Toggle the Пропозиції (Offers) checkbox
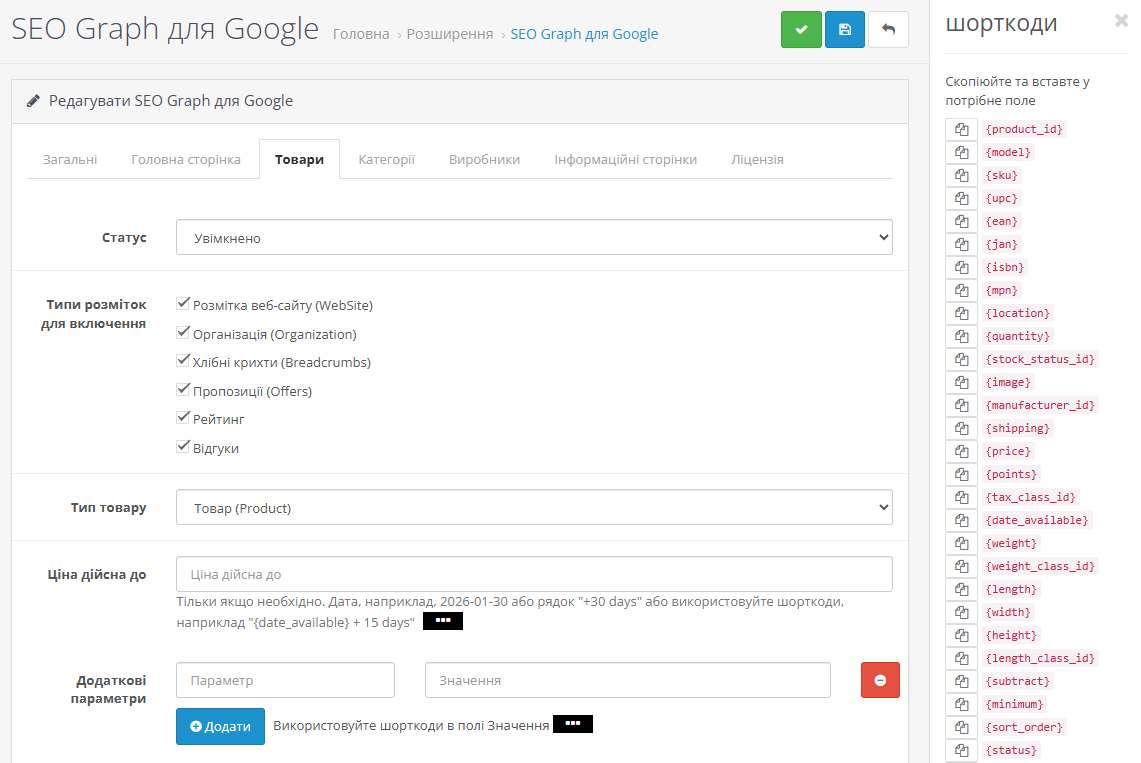The height and width of the screenshot is (763, 1141). (x=183, y=390)
